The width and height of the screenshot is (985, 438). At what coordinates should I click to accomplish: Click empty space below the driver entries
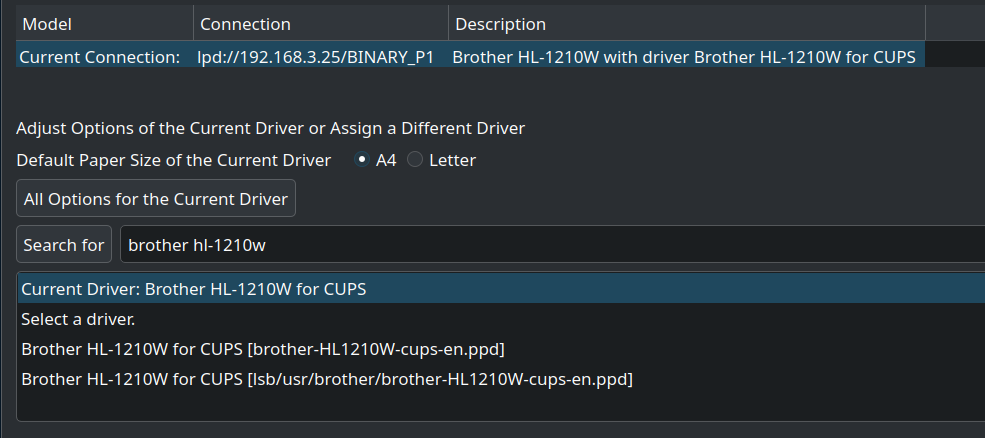coord(500,408)
